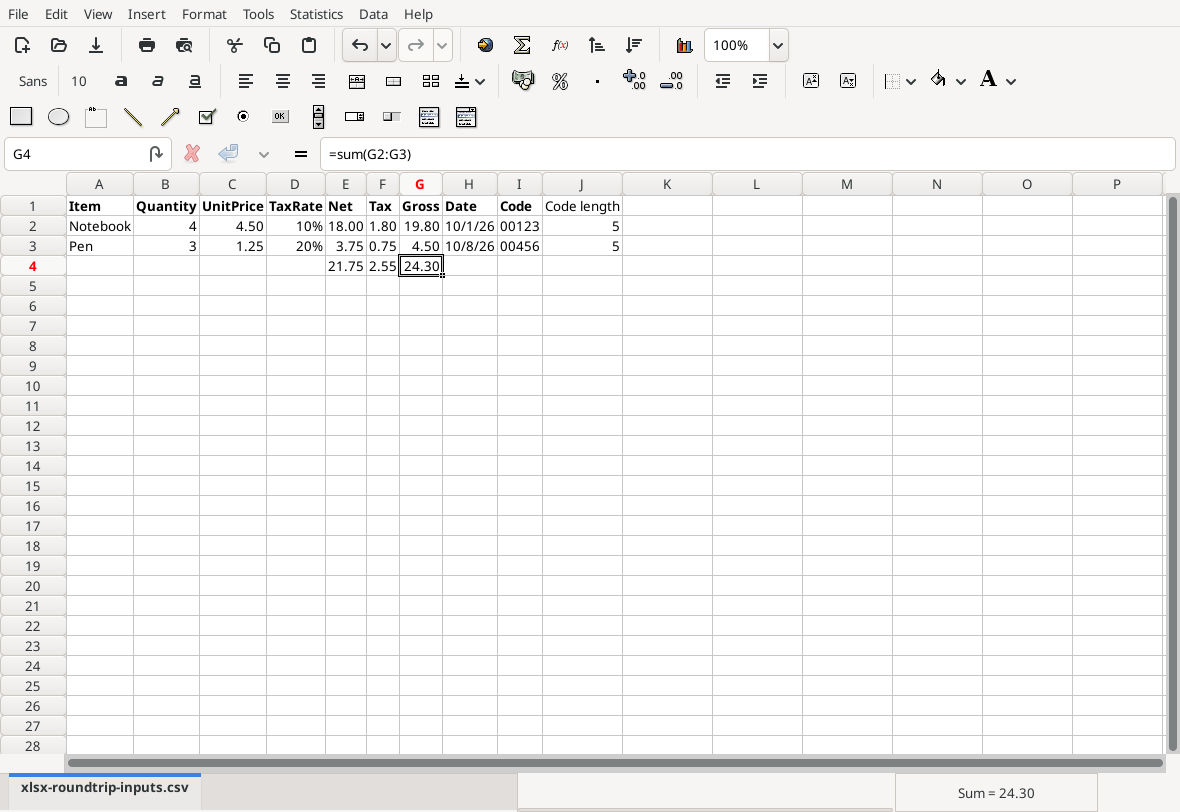Open the vertical alignment dropdown arrow

point(480,81)
